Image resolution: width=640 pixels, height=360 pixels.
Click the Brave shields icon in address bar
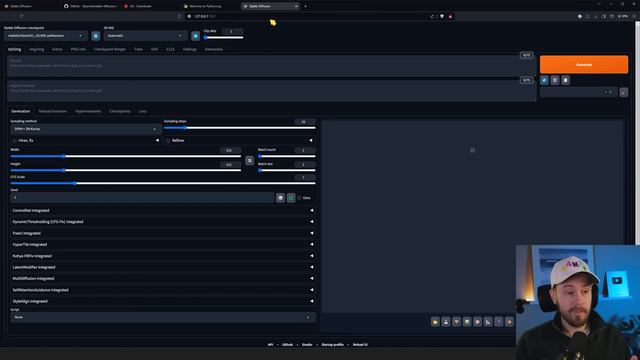(442, 16)
